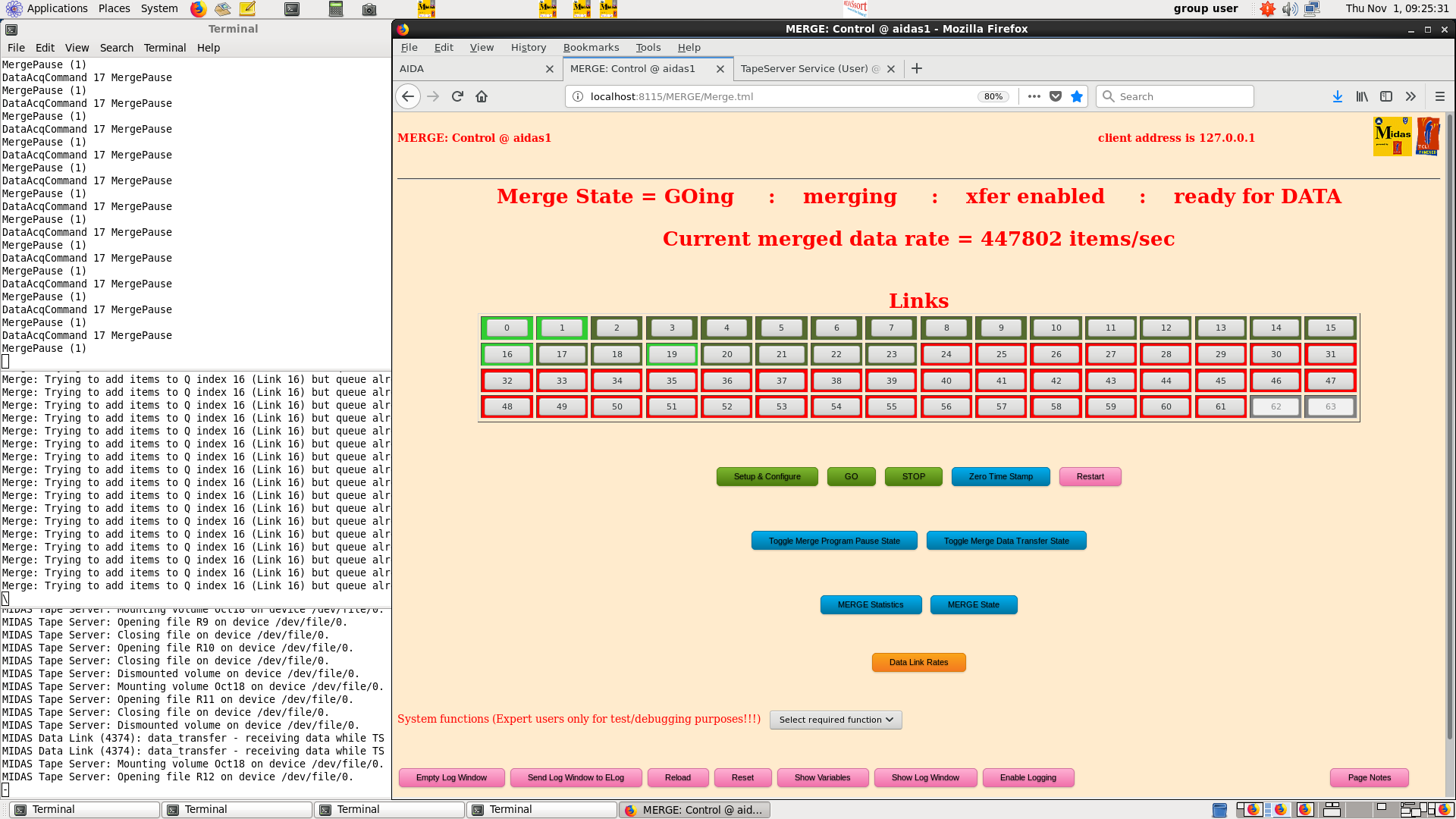Click Enable Logging button
Screen dimensions: 1456x819
pyautogui.click(x=1028, y=777)
